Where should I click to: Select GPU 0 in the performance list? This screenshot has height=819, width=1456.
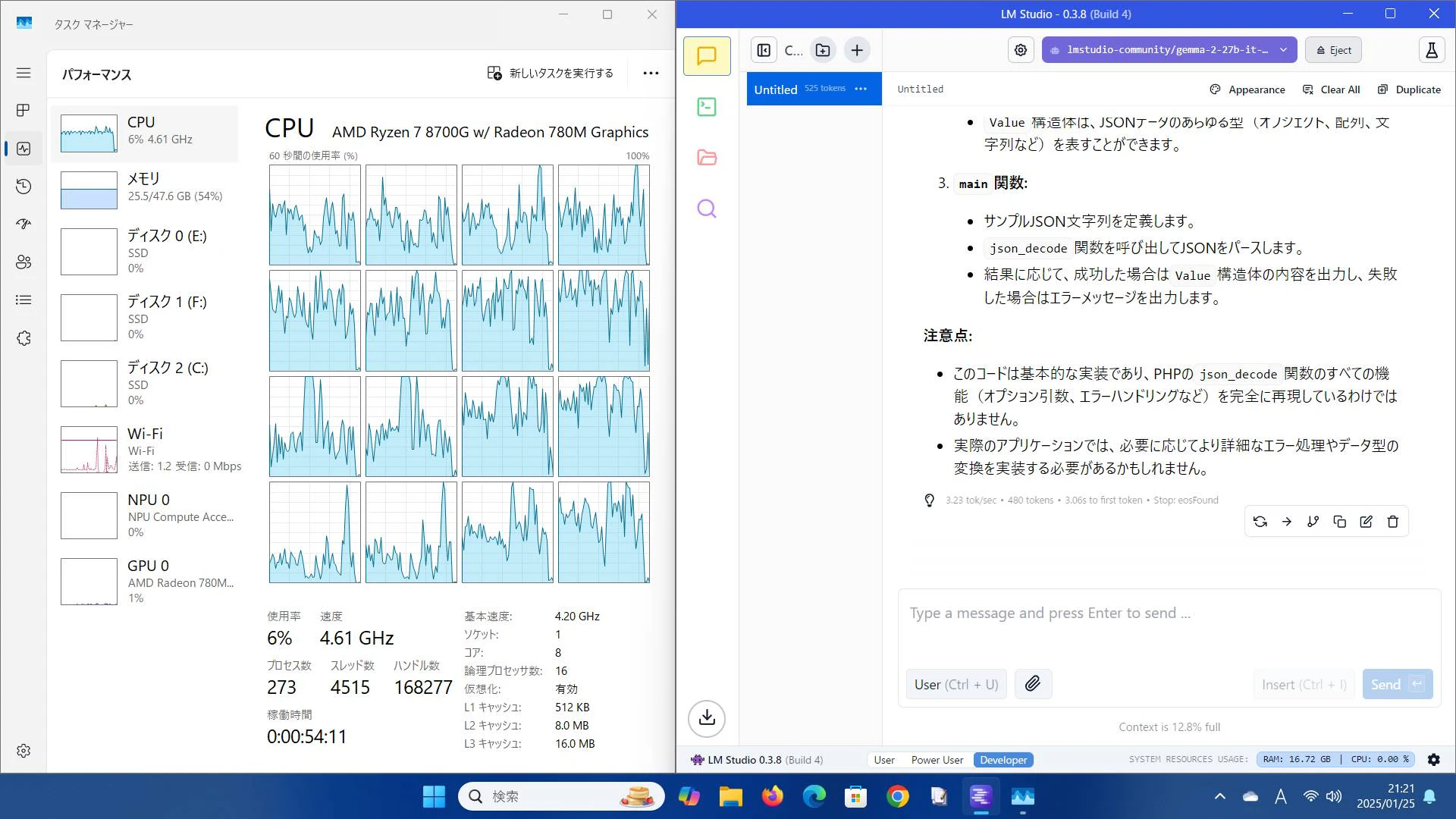click(145, 582)
